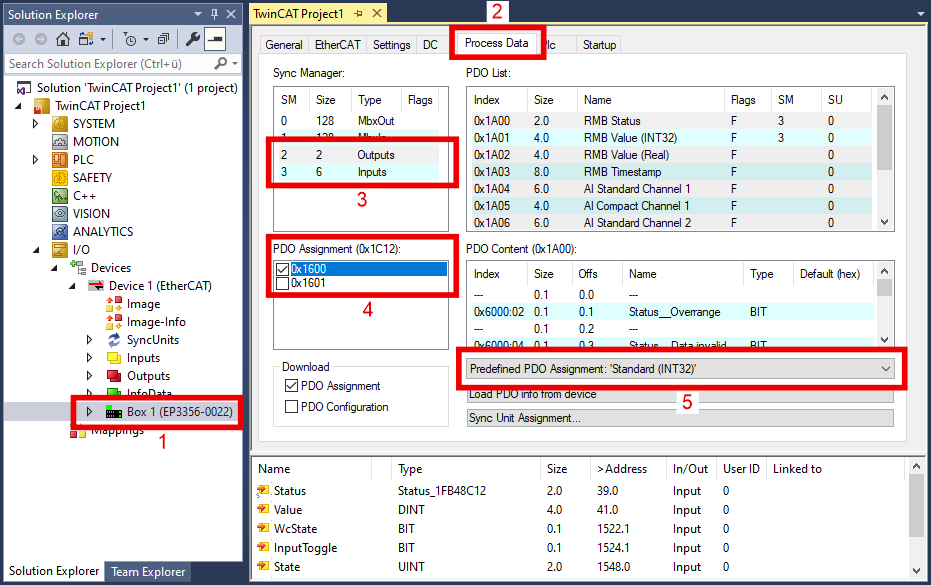Check the 0x1601 PDO assignment checkbox
The image size is (931, 585).
click(x=283, y=283)
